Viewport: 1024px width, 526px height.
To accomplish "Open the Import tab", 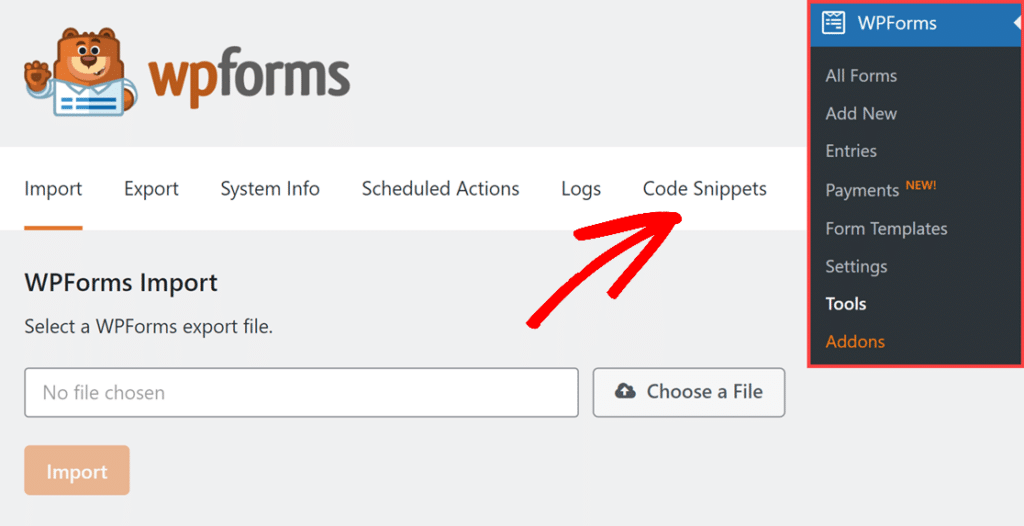I will [53, 189].
